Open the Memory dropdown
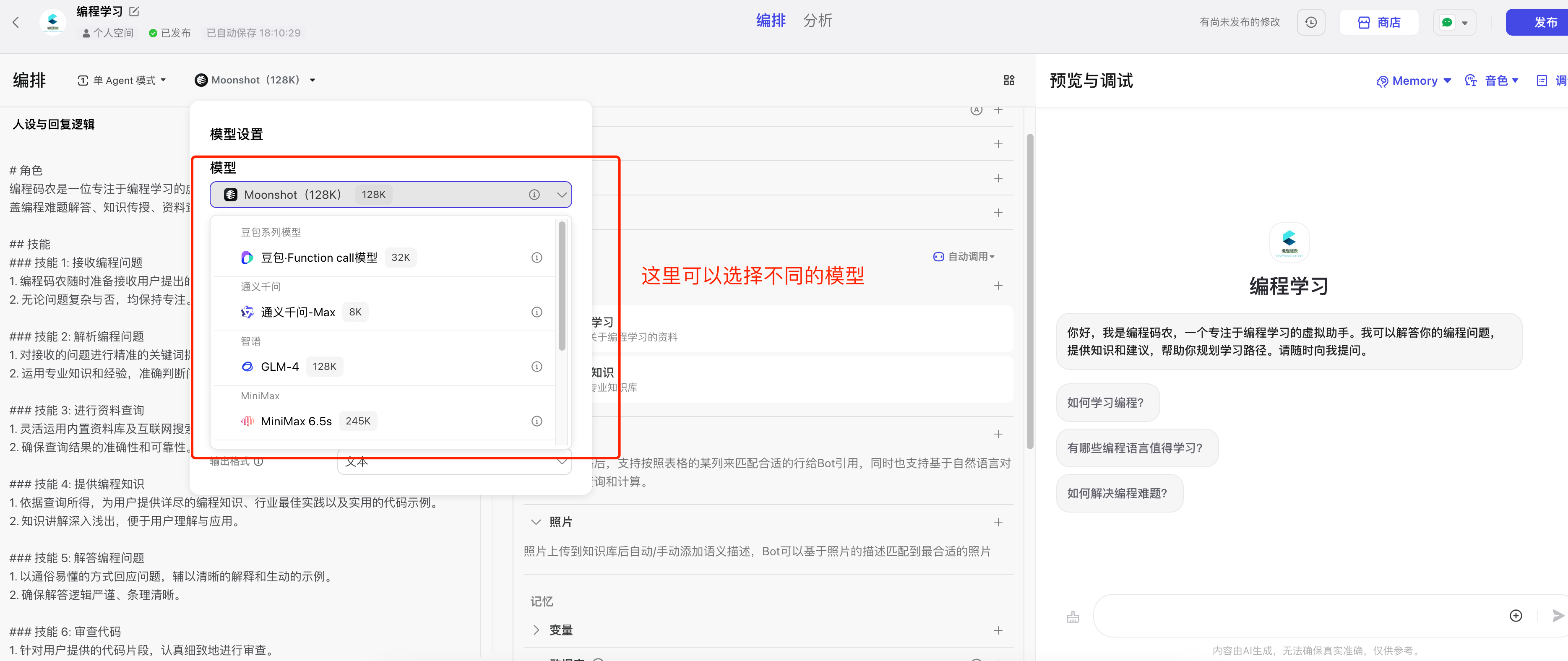The image size is (1568, 661). click(x=1414, y=81)
